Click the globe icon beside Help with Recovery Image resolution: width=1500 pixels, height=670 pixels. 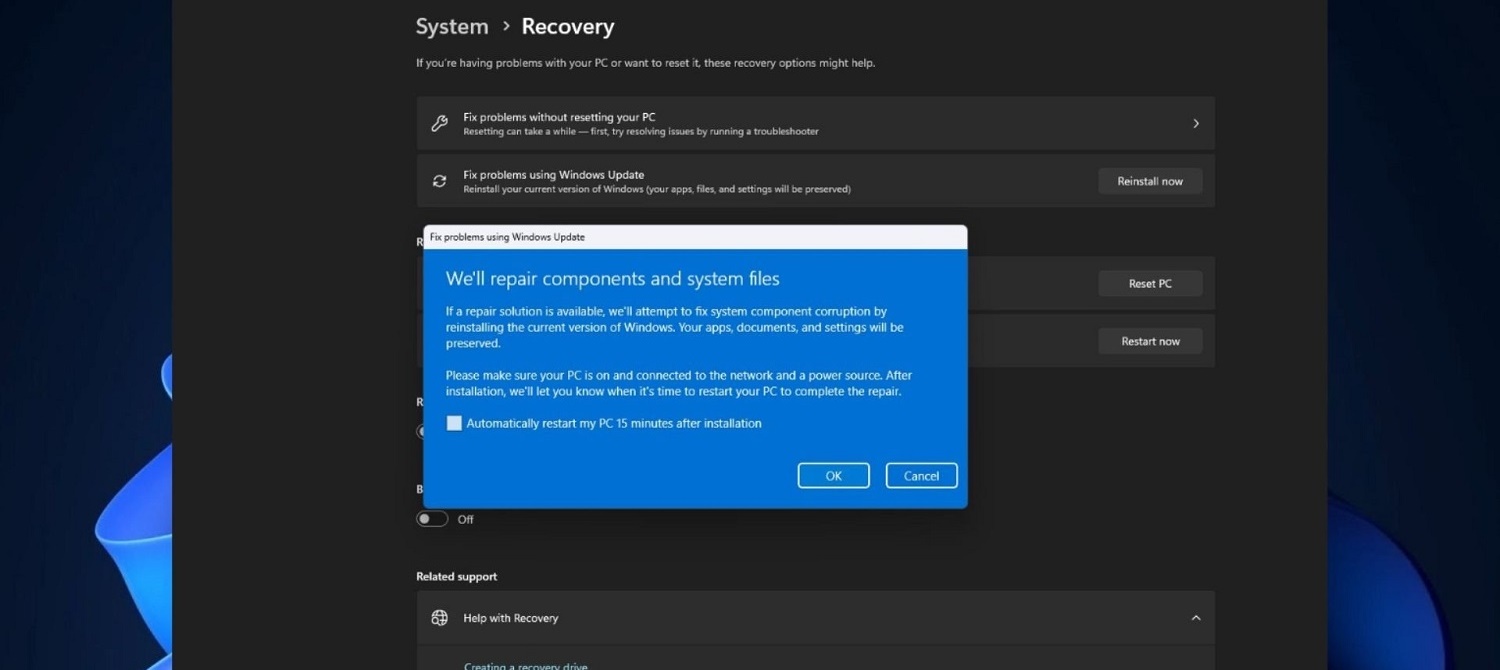click(x=439, y=617)
